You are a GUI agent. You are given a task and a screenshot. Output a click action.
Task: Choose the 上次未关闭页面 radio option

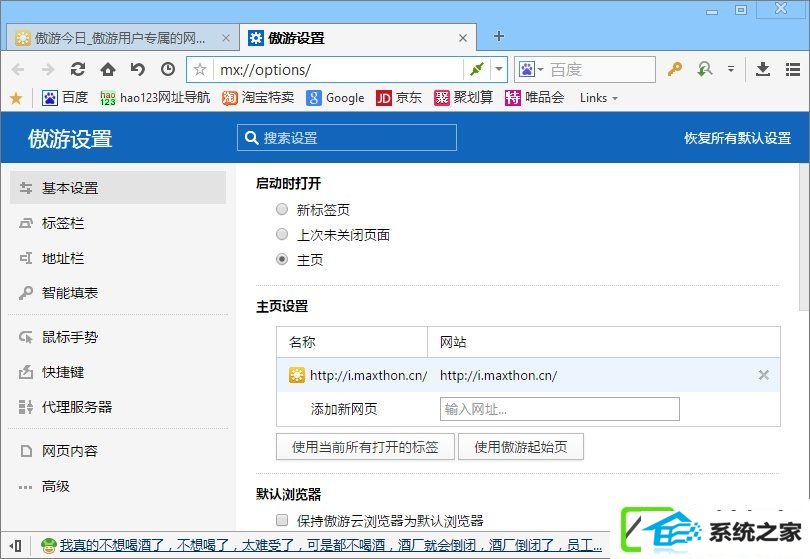tap(282, 234)
